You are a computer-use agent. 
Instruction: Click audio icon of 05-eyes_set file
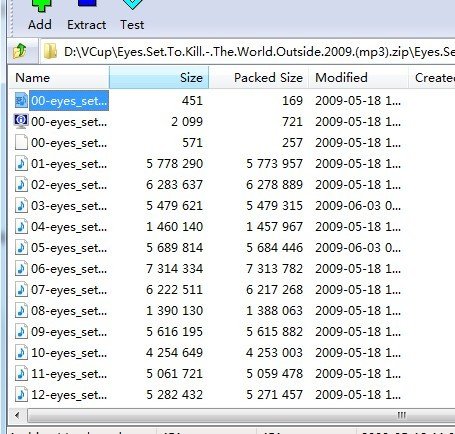tap(21, 248)
